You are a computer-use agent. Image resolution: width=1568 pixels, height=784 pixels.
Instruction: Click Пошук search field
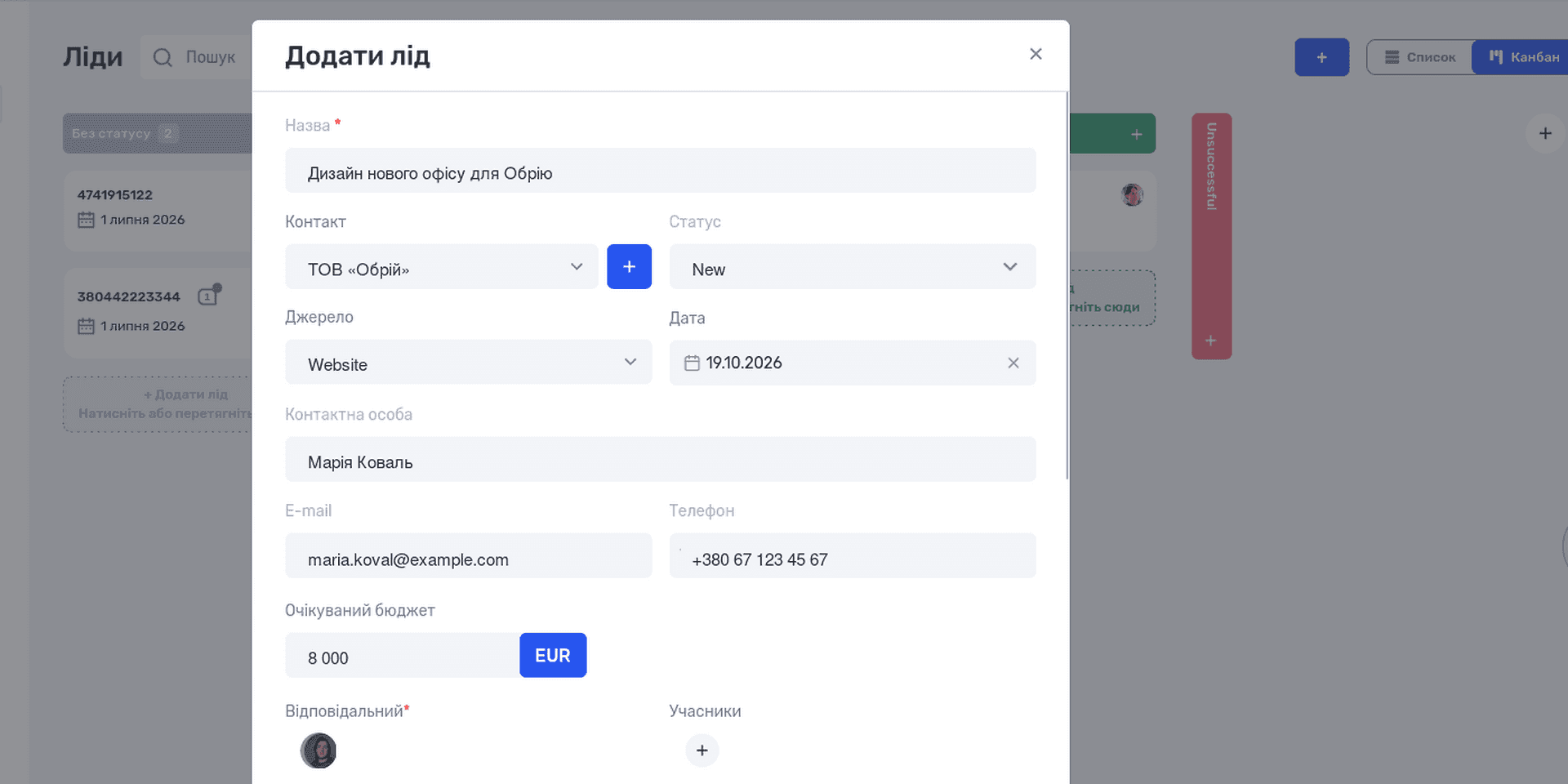pos(196,57)
